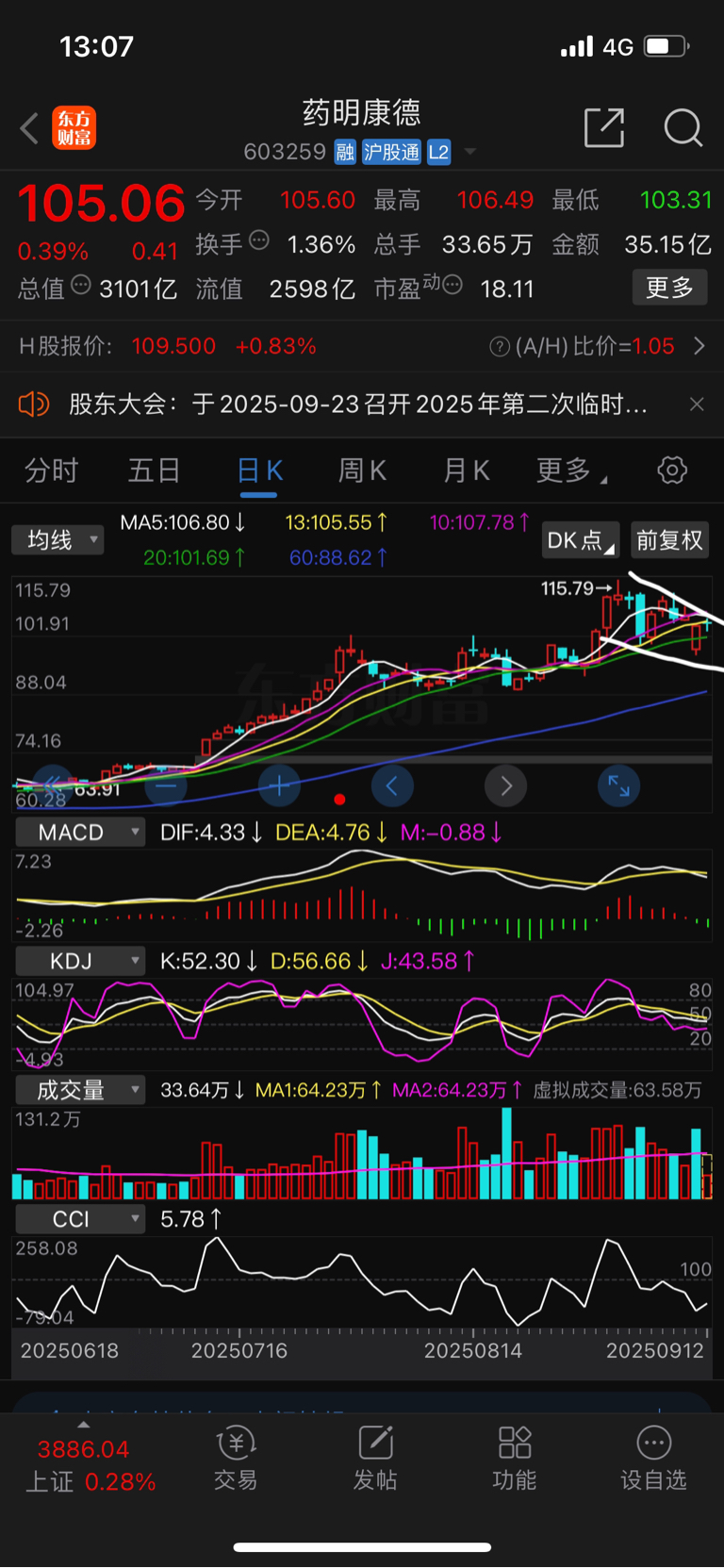Open the CCI indicator dropdown
Screen dimensions: 724x1568
(80, 1219)
